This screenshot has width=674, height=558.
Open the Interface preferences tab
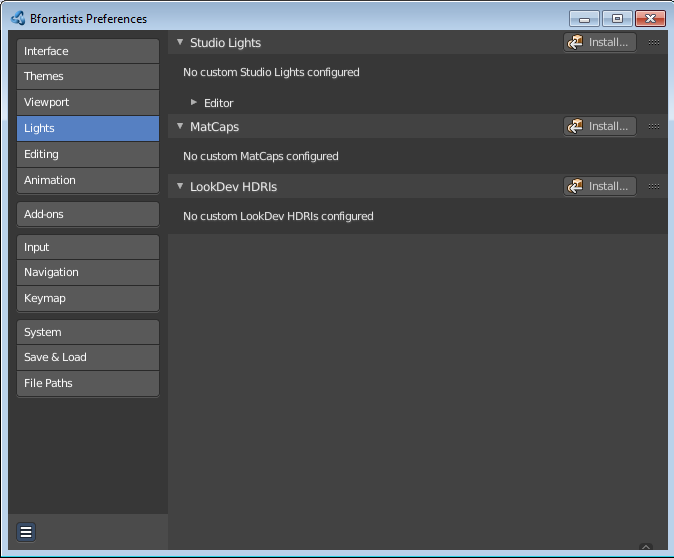[x=88, y=51]
